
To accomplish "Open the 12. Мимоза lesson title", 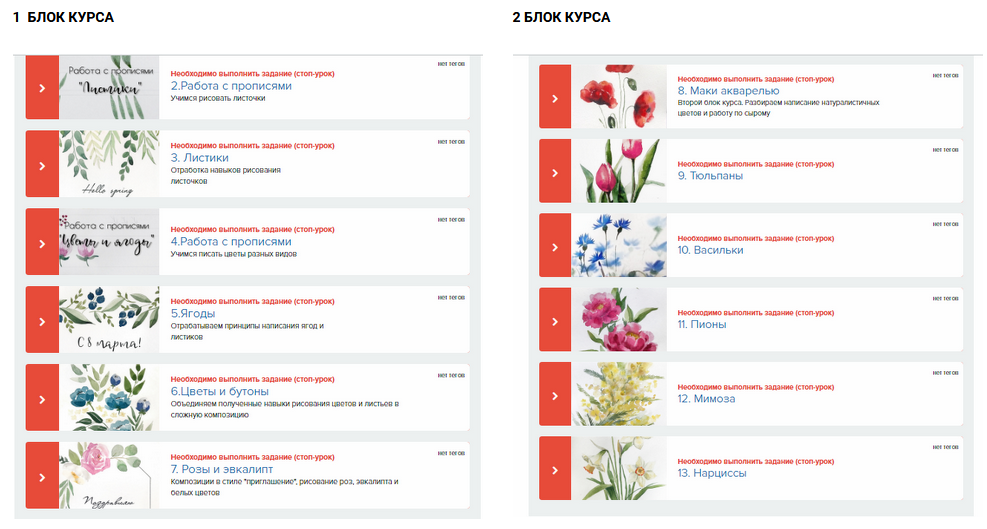I will [x=706, y=398].
